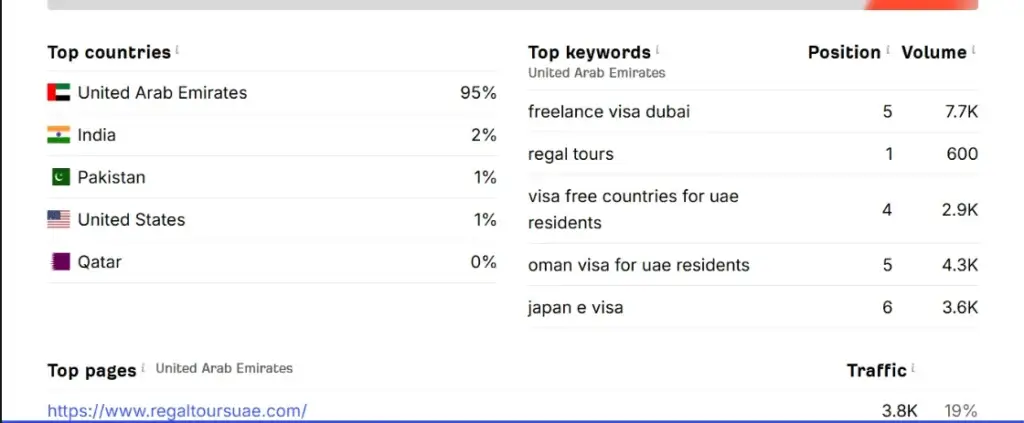Select the japan e visa keyword
This screenshot has width=1024, height=423.
(x=575, y=307)
